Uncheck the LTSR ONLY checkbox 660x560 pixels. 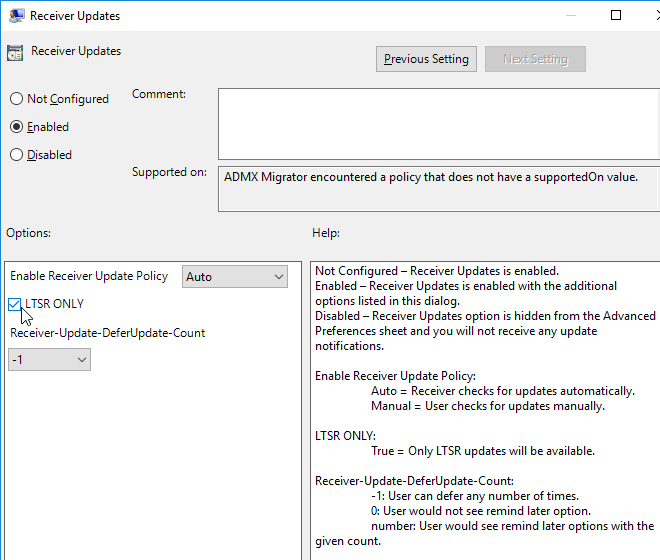pos(14,304)
